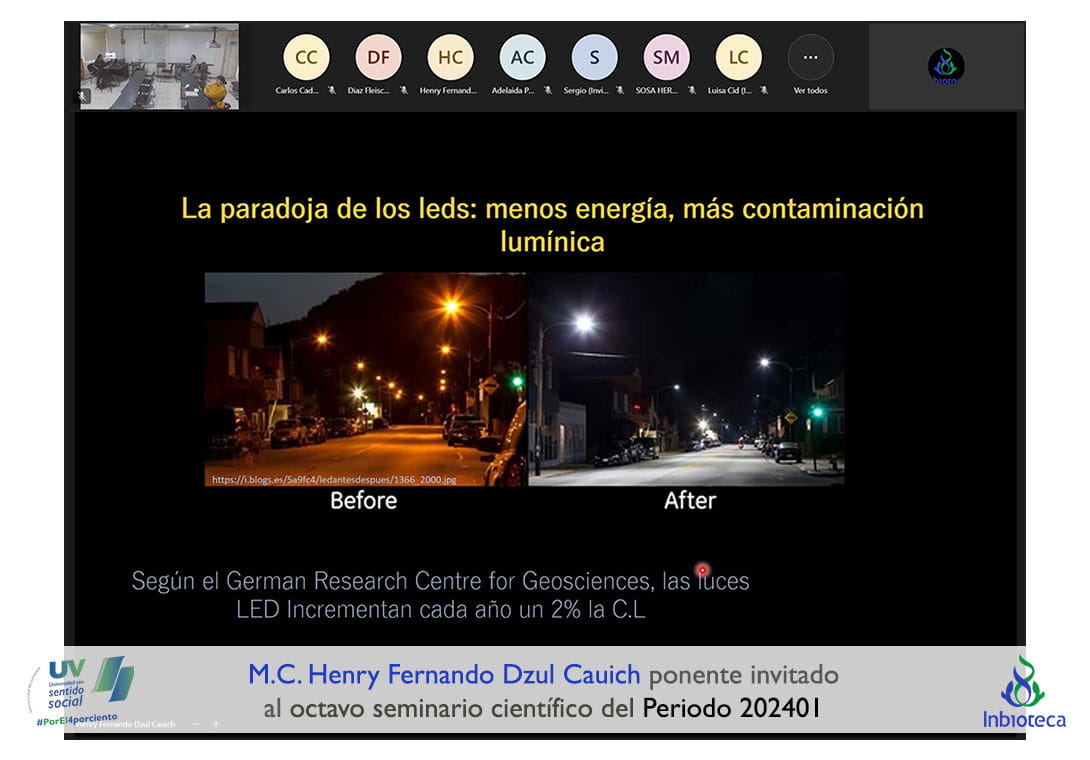
Task: Click the muted mic beside Carlos Cad
Action: (x=331, y=90)
